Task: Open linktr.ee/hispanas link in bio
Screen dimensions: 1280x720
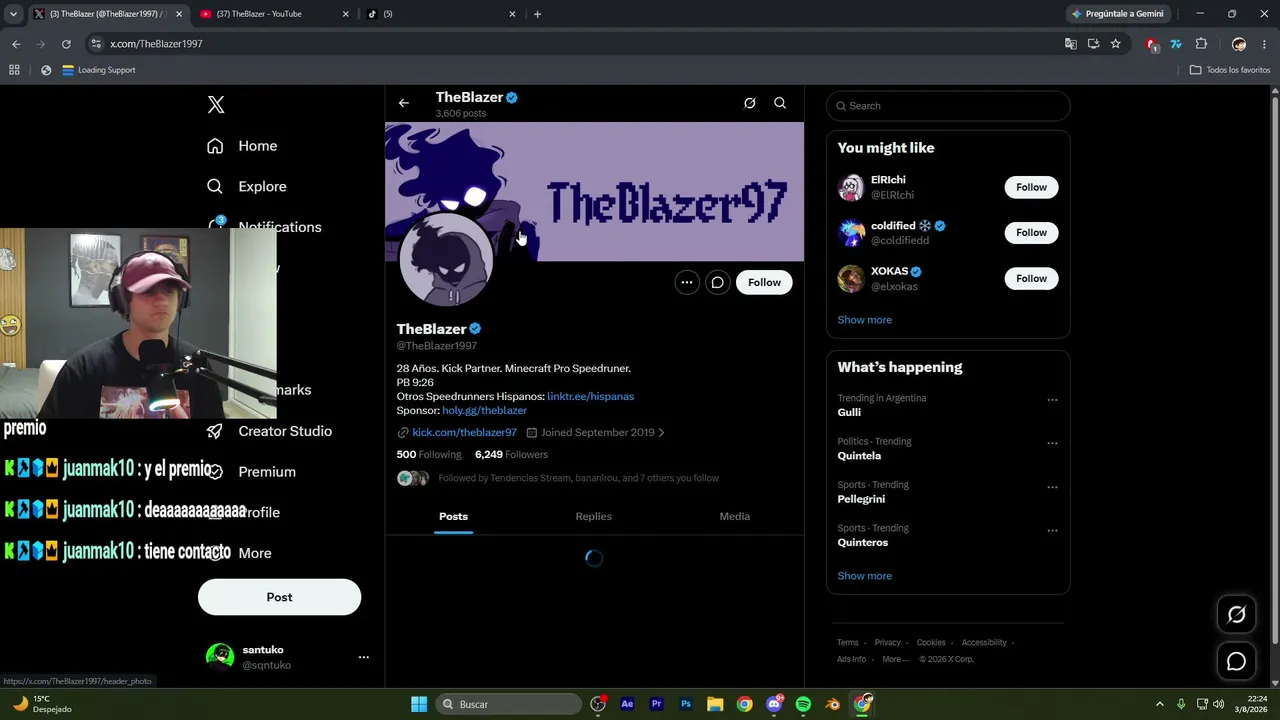Action: (590, 397)
